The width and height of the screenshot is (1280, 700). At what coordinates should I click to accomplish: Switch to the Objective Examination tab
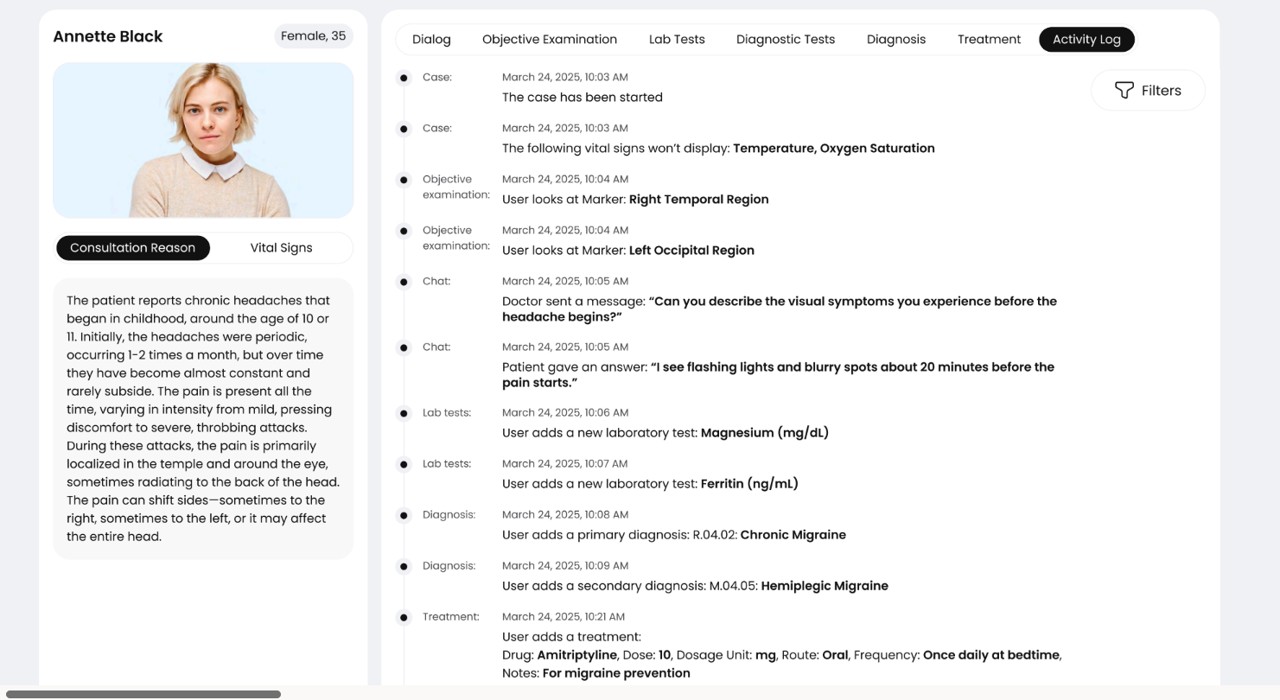pos(549,39)
